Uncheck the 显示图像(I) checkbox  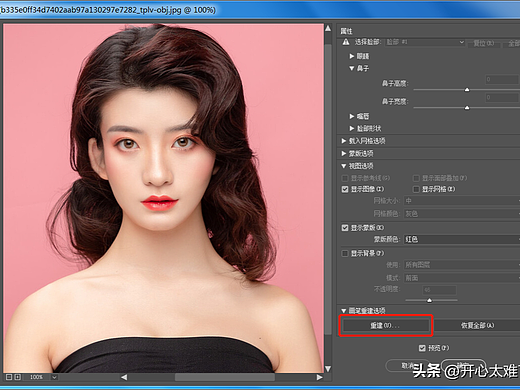point(345,189)
